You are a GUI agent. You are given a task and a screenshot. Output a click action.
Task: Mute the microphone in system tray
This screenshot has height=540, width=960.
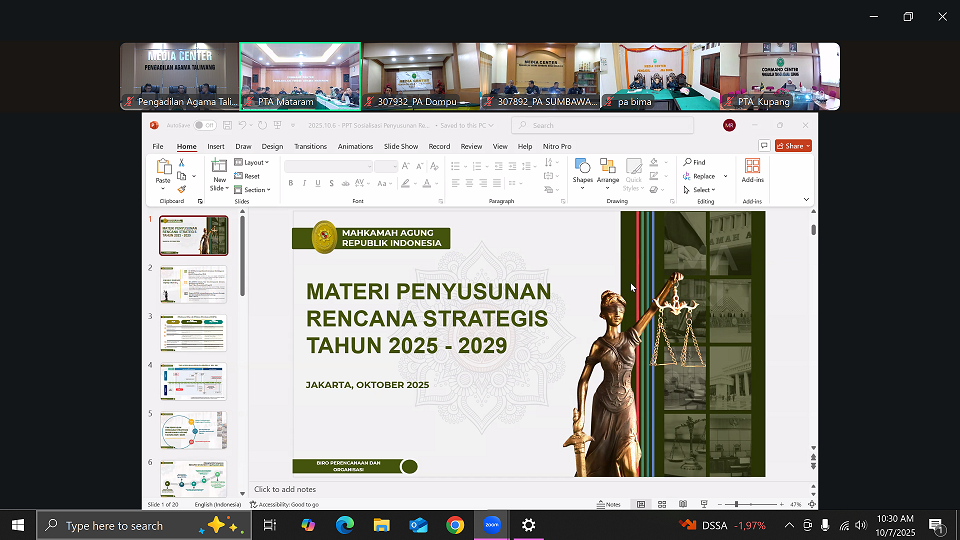coord(825,525)
